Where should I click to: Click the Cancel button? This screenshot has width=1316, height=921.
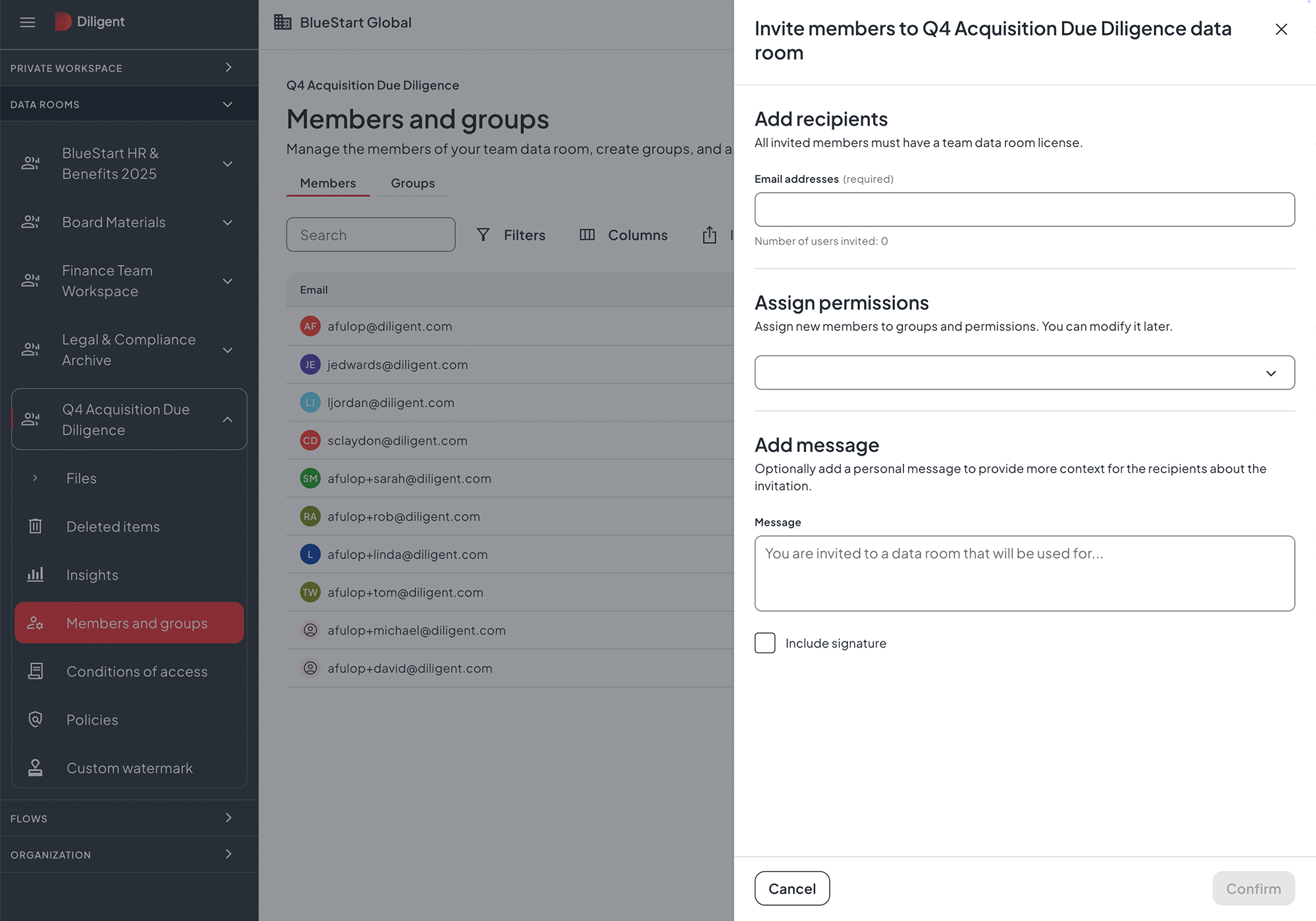coord(792,888)
